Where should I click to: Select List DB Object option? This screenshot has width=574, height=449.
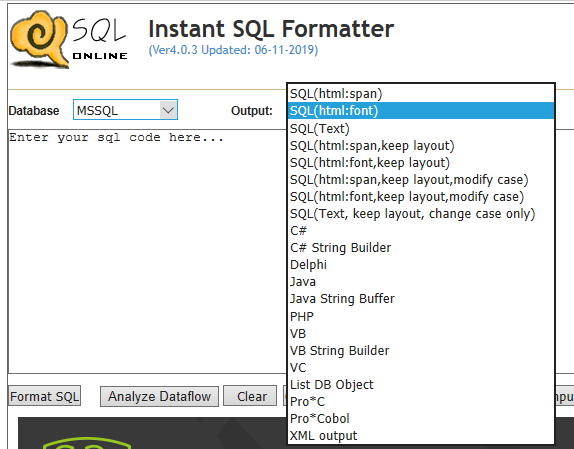point(421,385)
